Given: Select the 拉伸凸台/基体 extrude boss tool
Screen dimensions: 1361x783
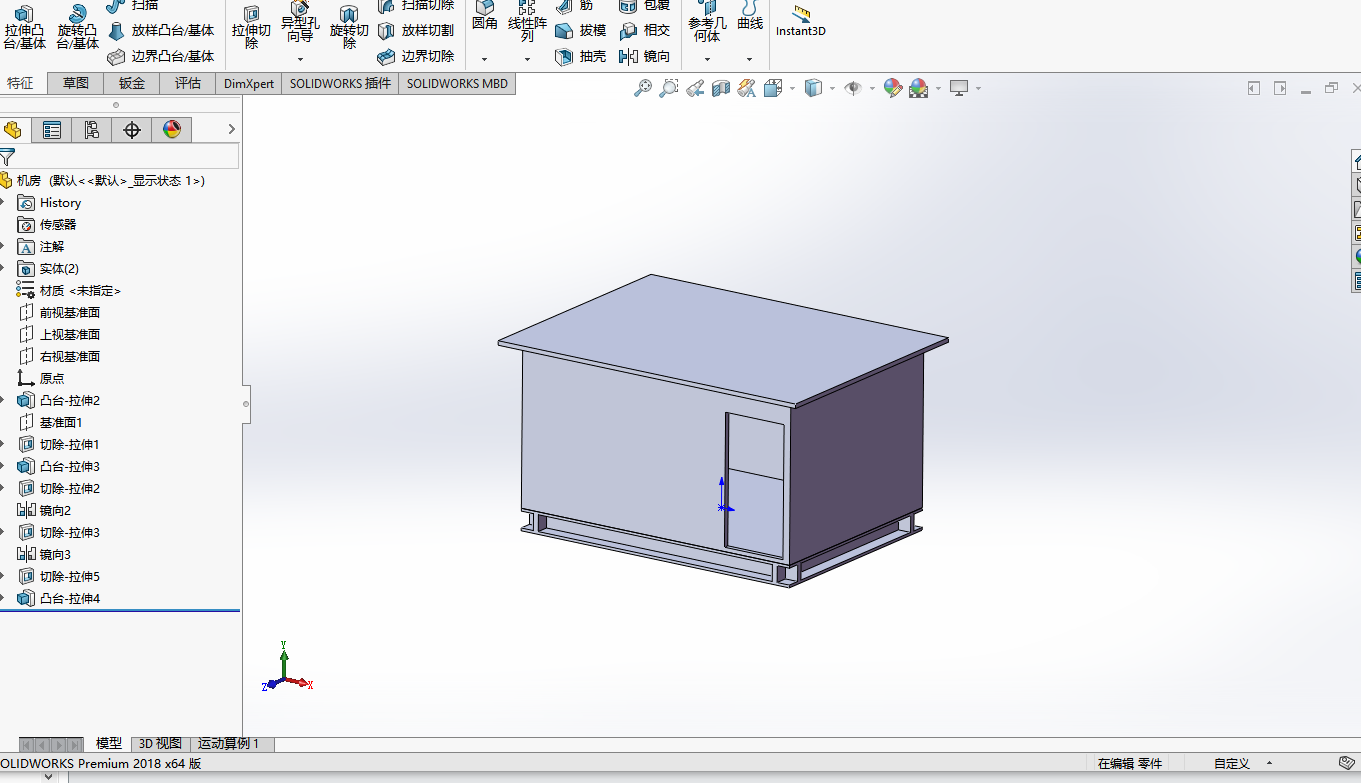Looking at the screenshot, I should click(x=24, y=27).
